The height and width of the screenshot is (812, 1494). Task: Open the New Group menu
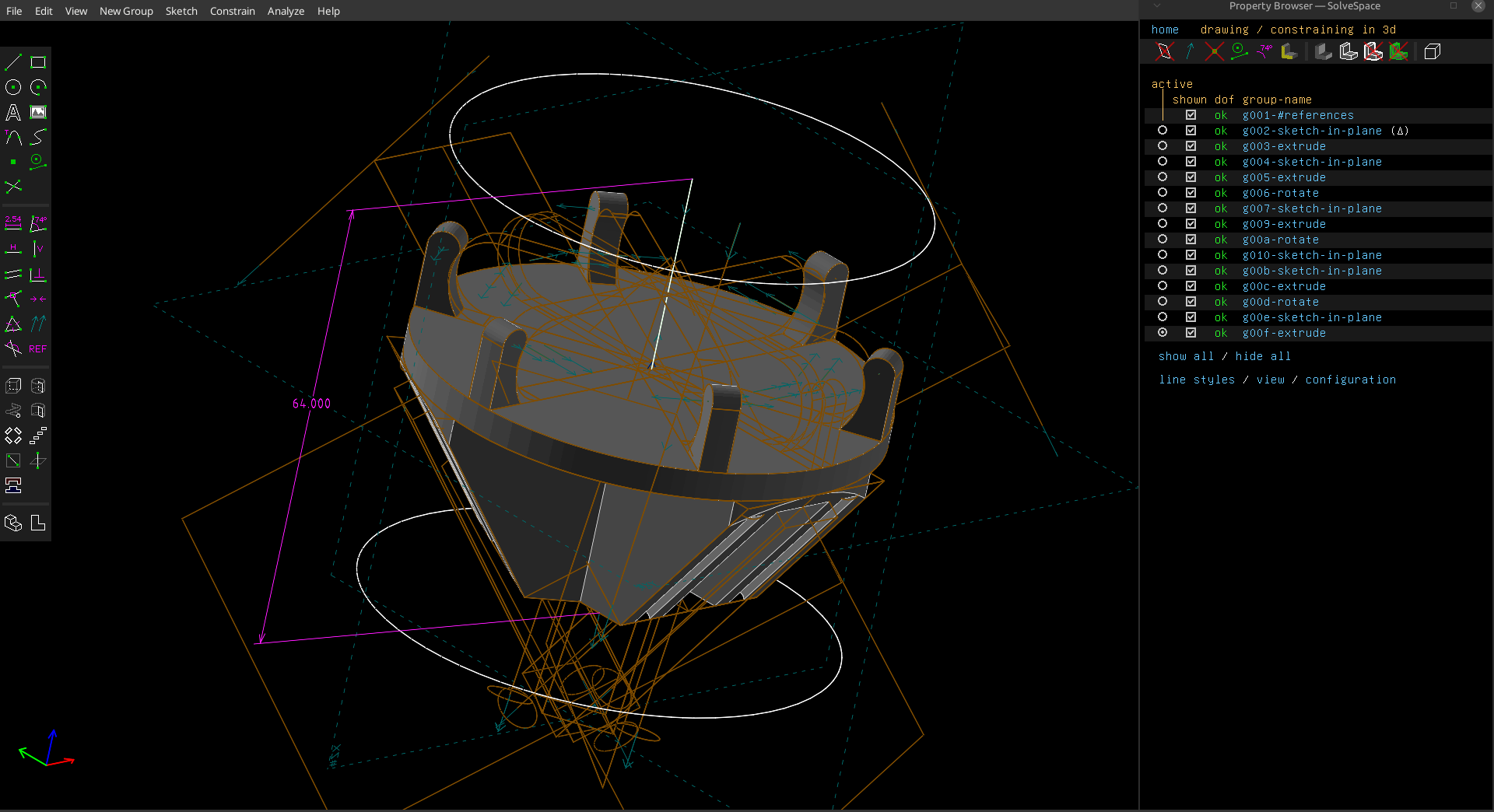(x=126, y=11)
